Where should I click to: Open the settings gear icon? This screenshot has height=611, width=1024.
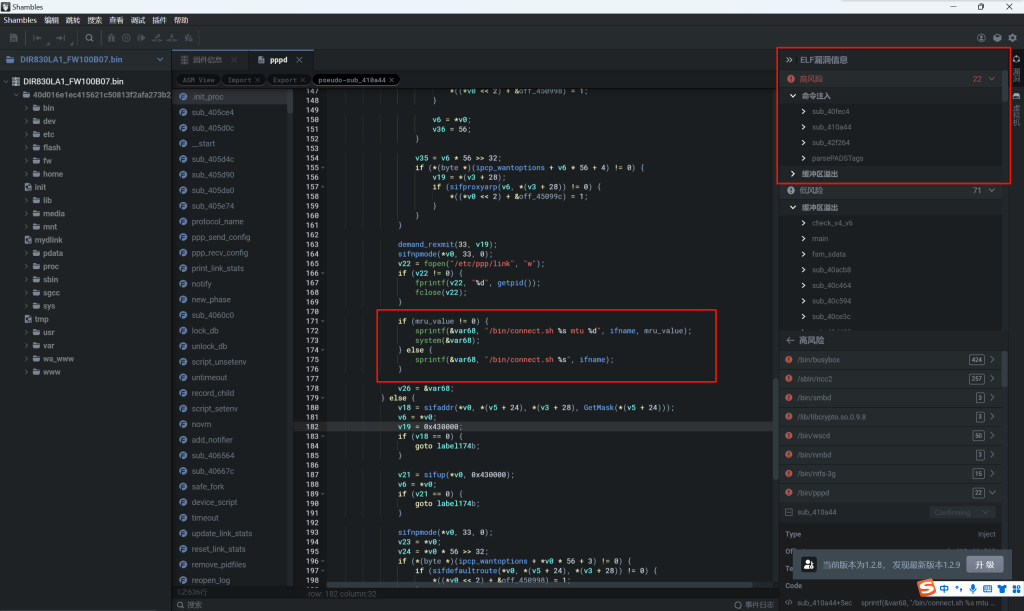(x=1012, y=38)
